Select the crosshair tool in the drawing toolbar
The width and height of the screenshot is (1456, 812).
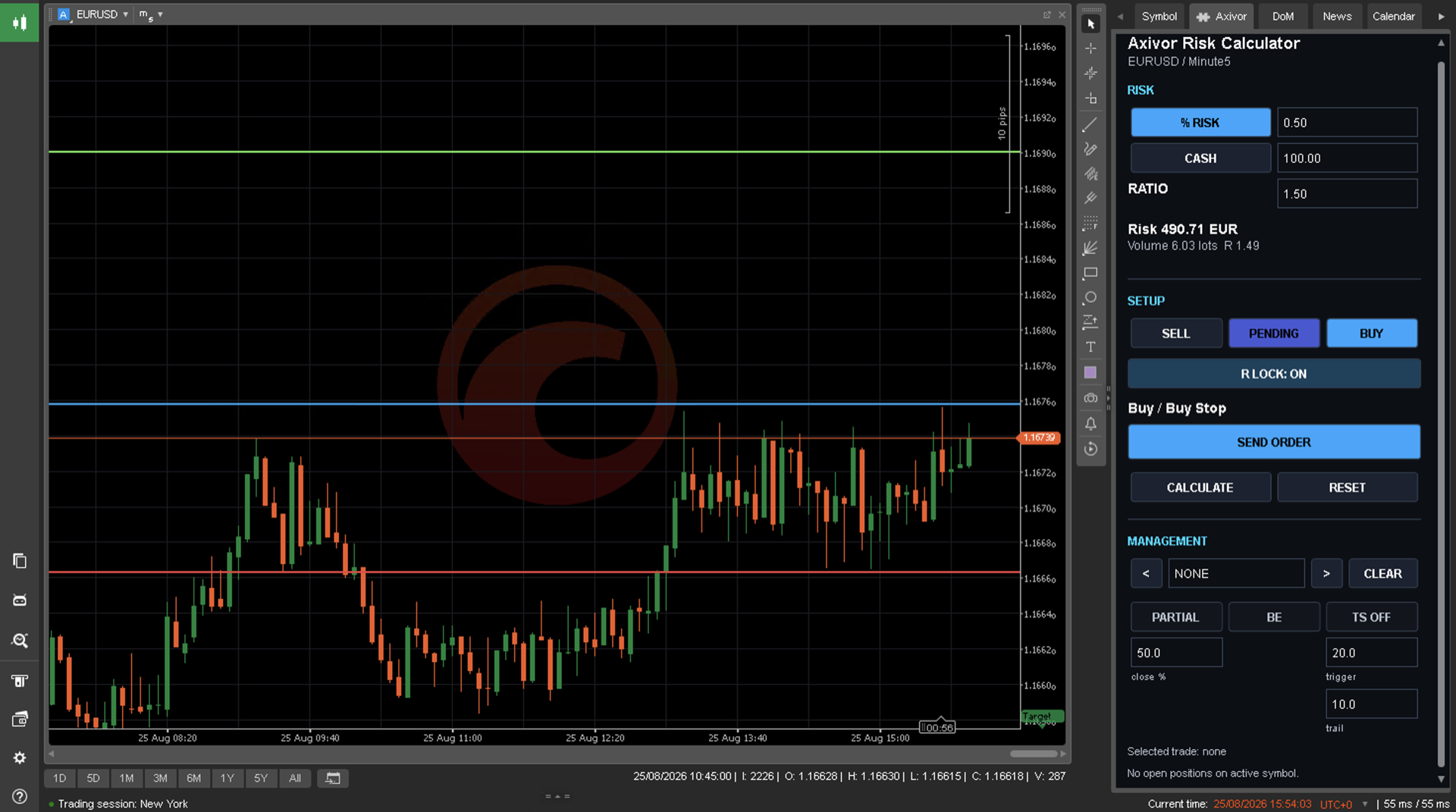pos(1090,49)
